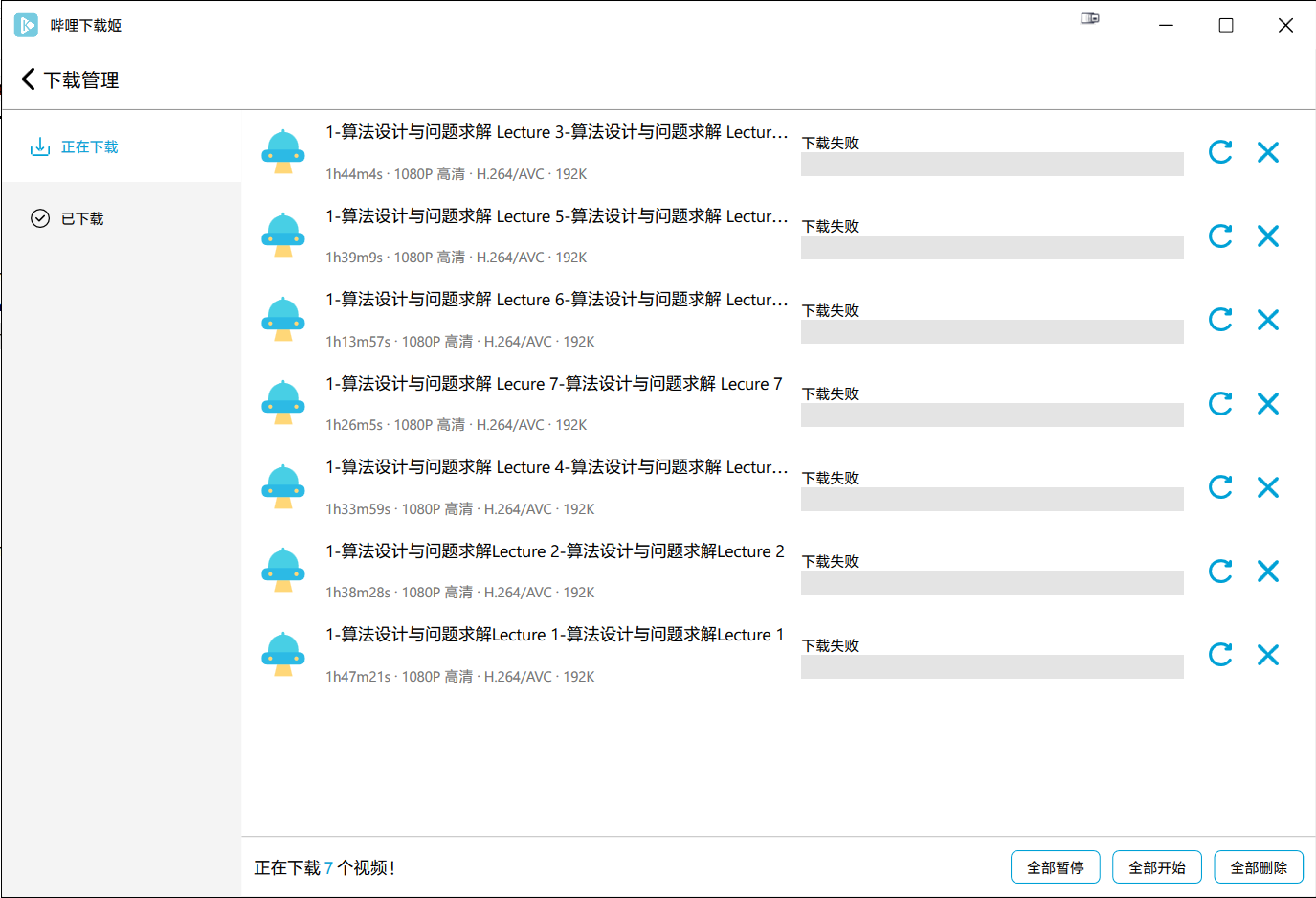This screenshot has width=1316, height=898.
Task: Open mini window mode from title bar
Action: coord(1089,18)
